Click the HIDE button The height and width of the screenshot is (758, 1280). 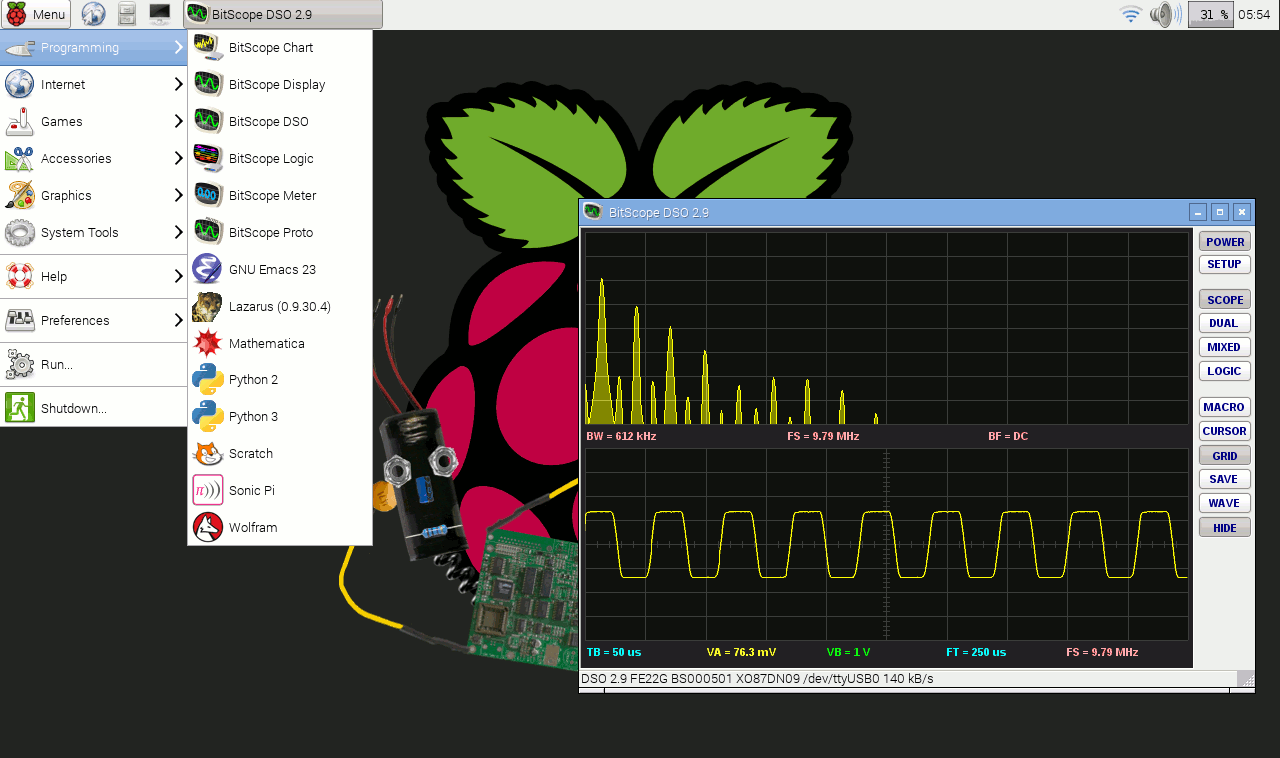point(1225,528)
